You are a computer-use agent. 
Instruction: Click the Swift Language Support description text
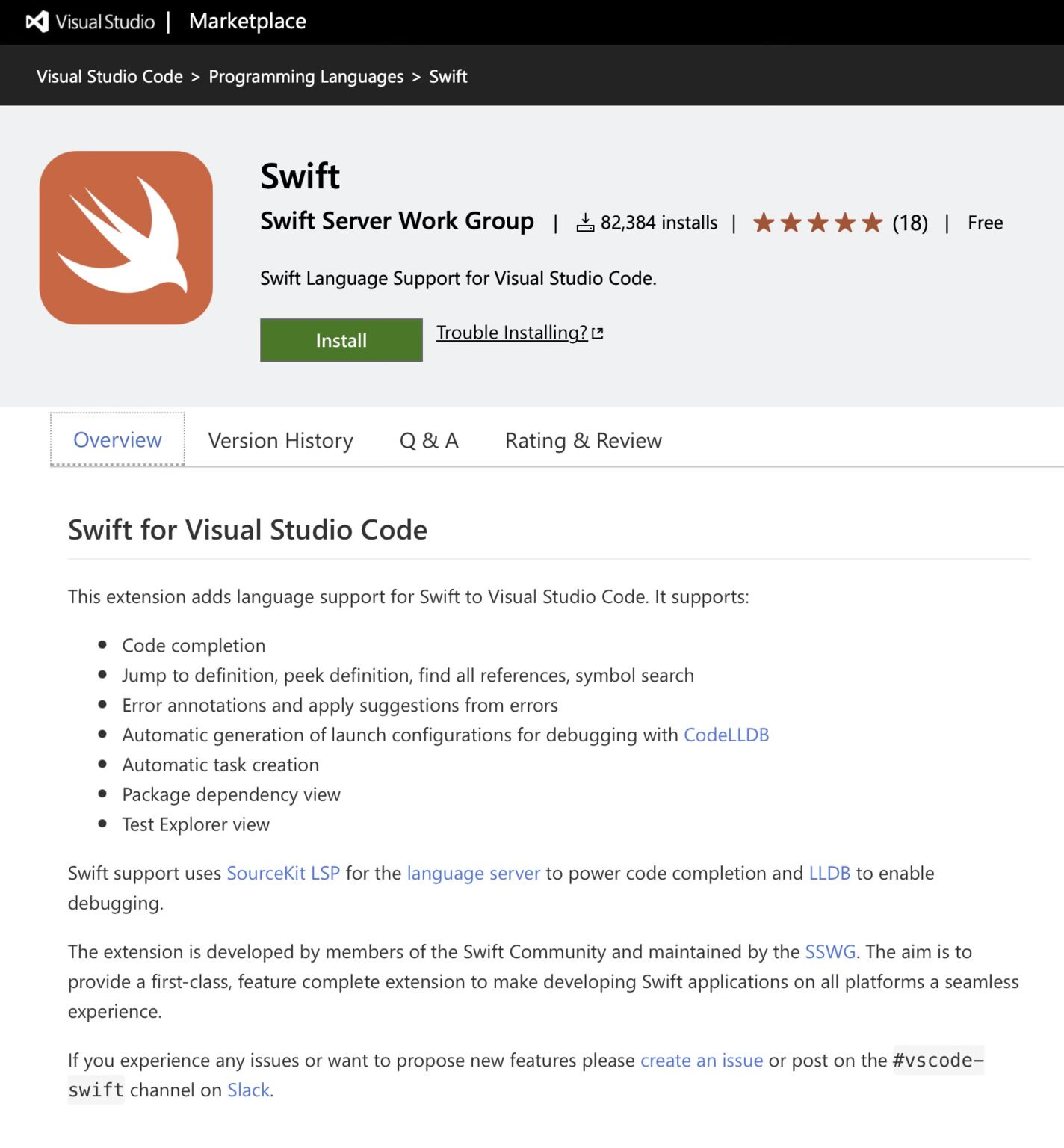(x=458, y=278)
